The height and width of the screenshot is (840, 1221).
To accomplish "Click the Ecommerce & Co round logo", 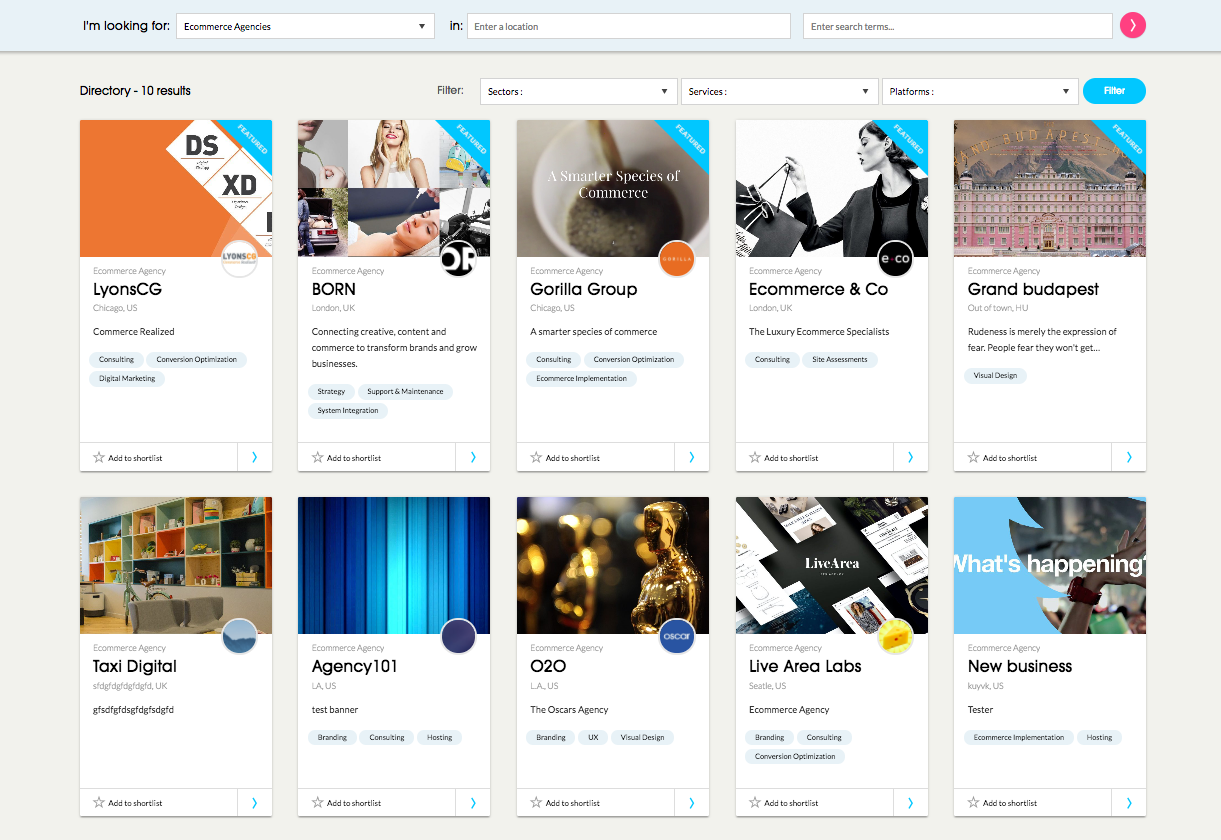I will coord(895,259).
